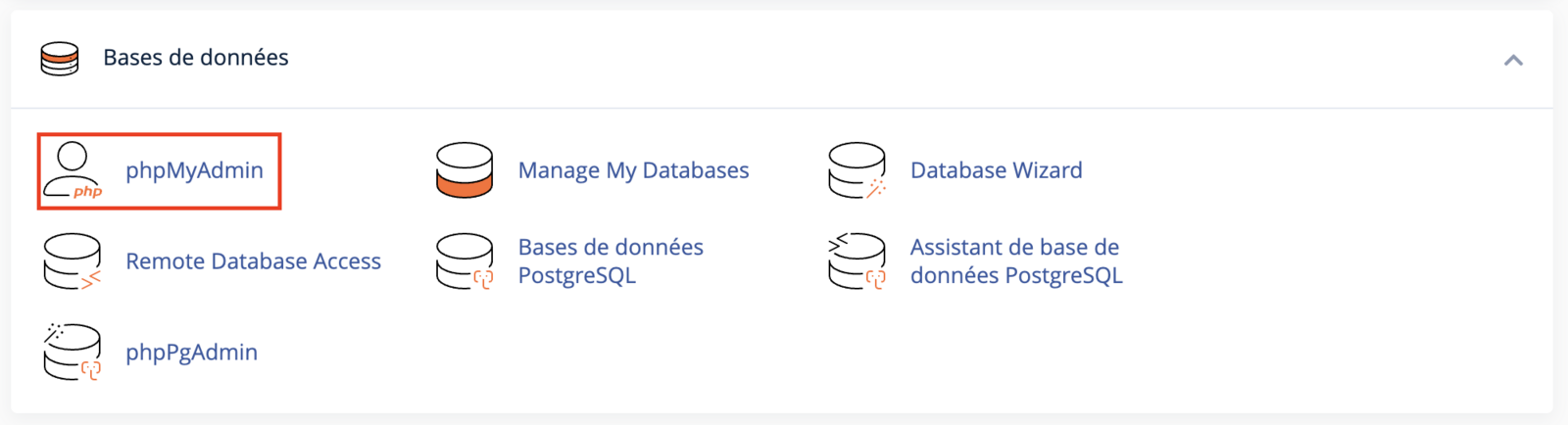Open the phpPgAdmin link
Image resolution: width=1568 pixels, height=425 pixels.
pos(191,353)
